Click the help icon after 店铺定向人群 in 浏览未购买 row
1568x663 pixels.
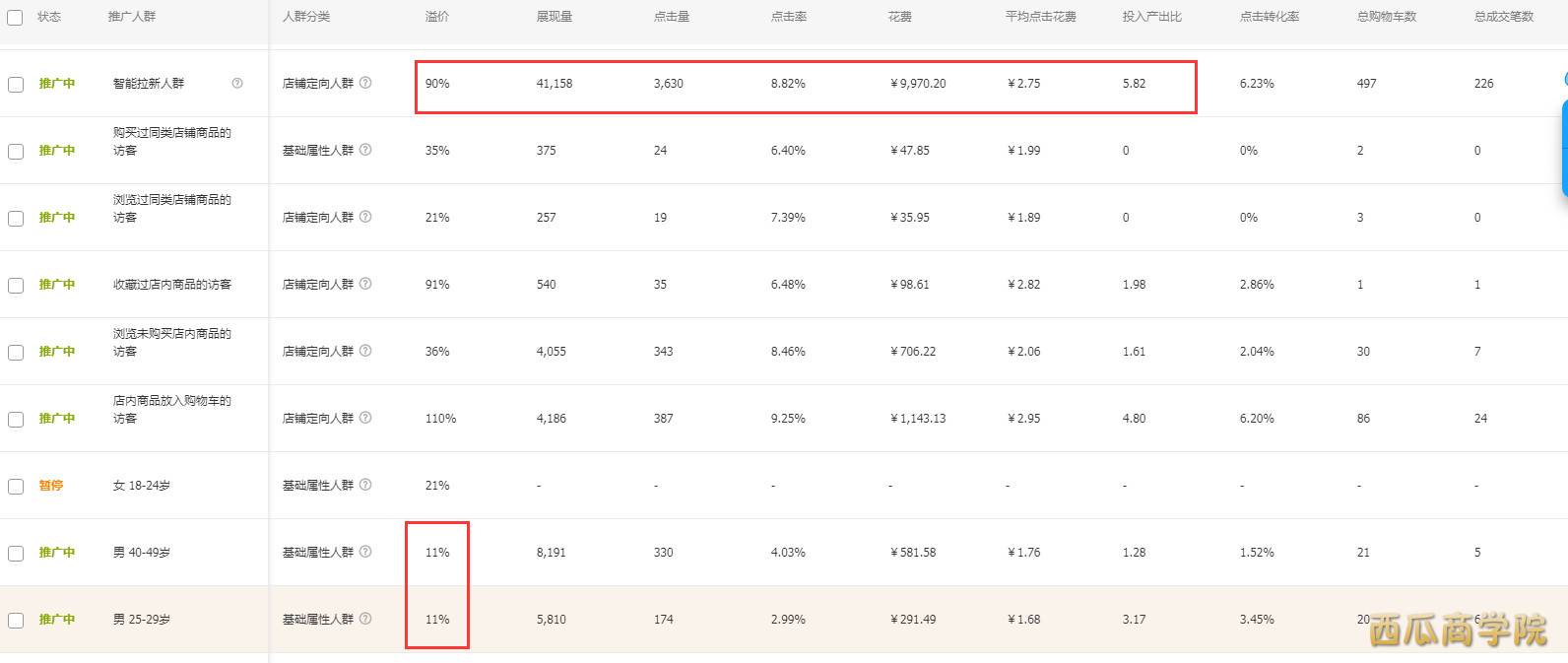click(x=365, y=351)
